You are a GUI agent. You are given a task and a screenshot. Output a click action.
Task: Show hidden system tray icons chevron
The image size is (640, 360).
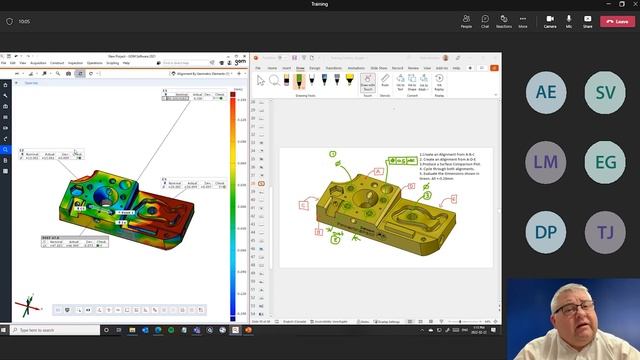(x=422, y=330)
